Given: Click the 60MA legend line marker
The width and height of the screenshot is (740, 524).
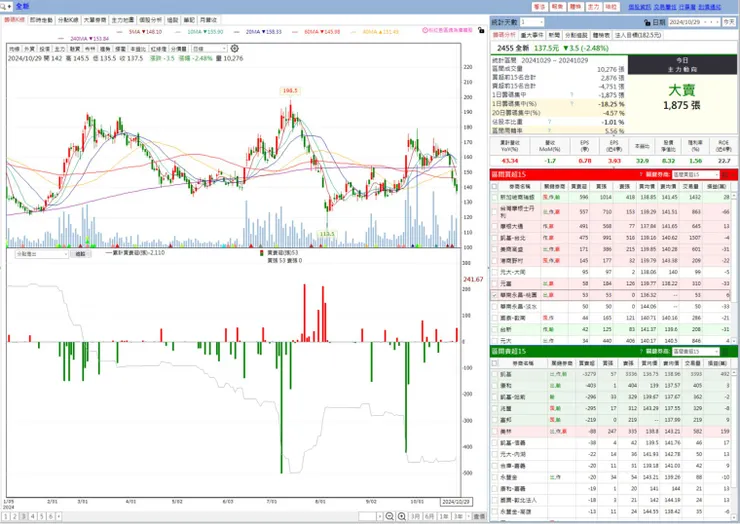Looking at the screenshot, I should [294, 32].
